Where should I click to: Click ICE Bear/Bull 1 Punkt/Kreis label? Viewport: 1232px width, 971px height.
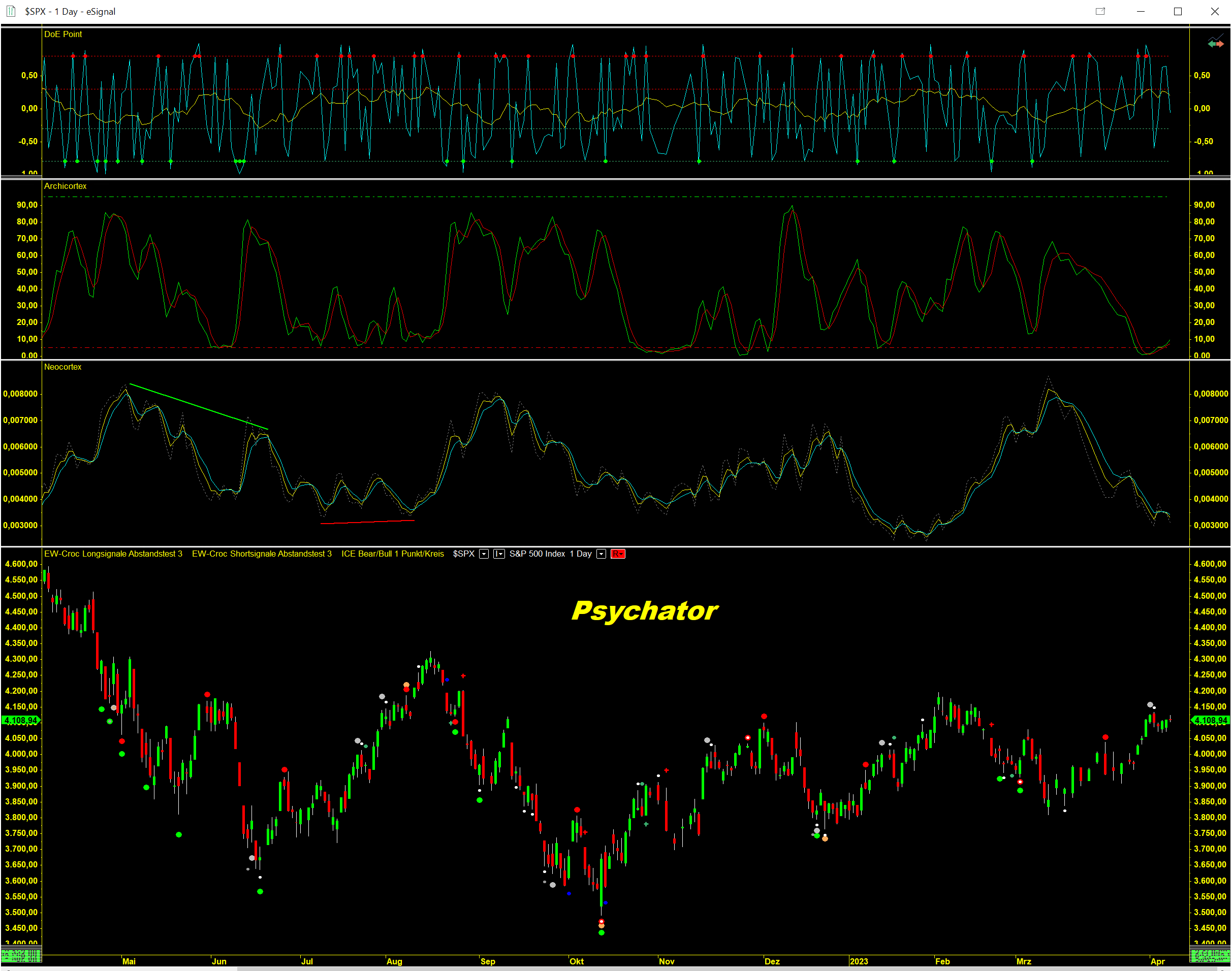[393, 554]
